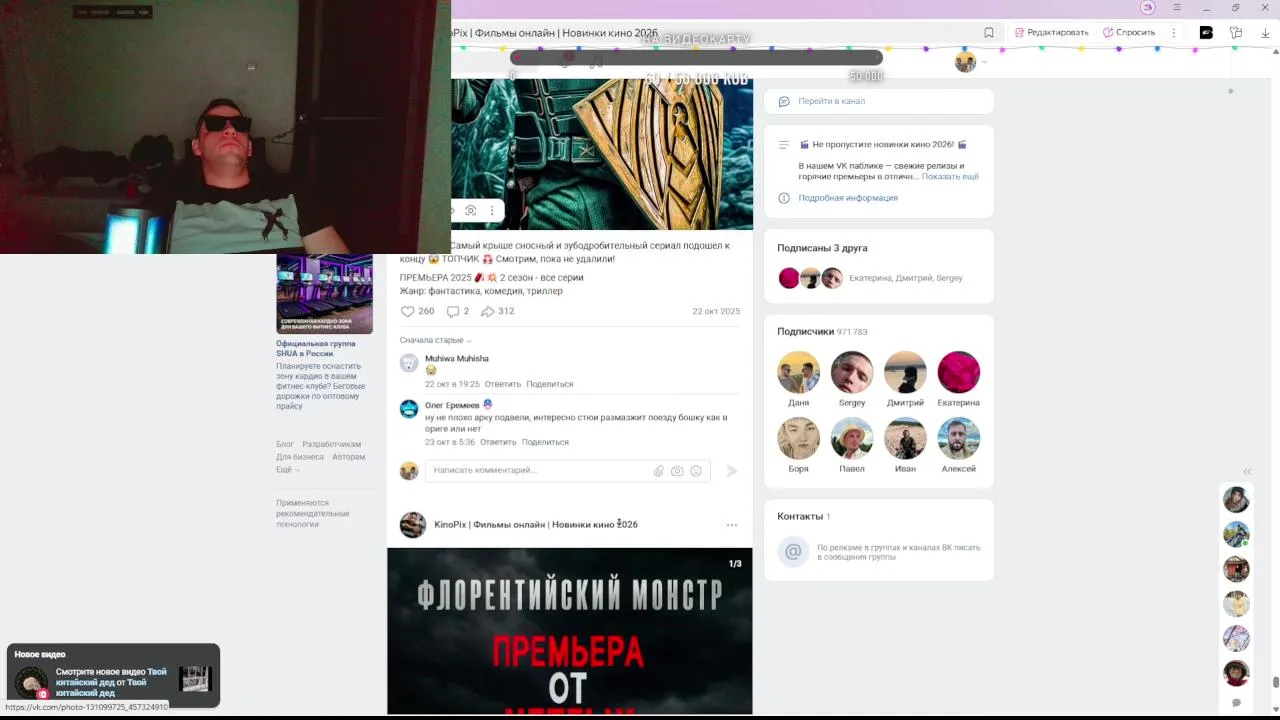Open Подробная информация link

(848, 198)
